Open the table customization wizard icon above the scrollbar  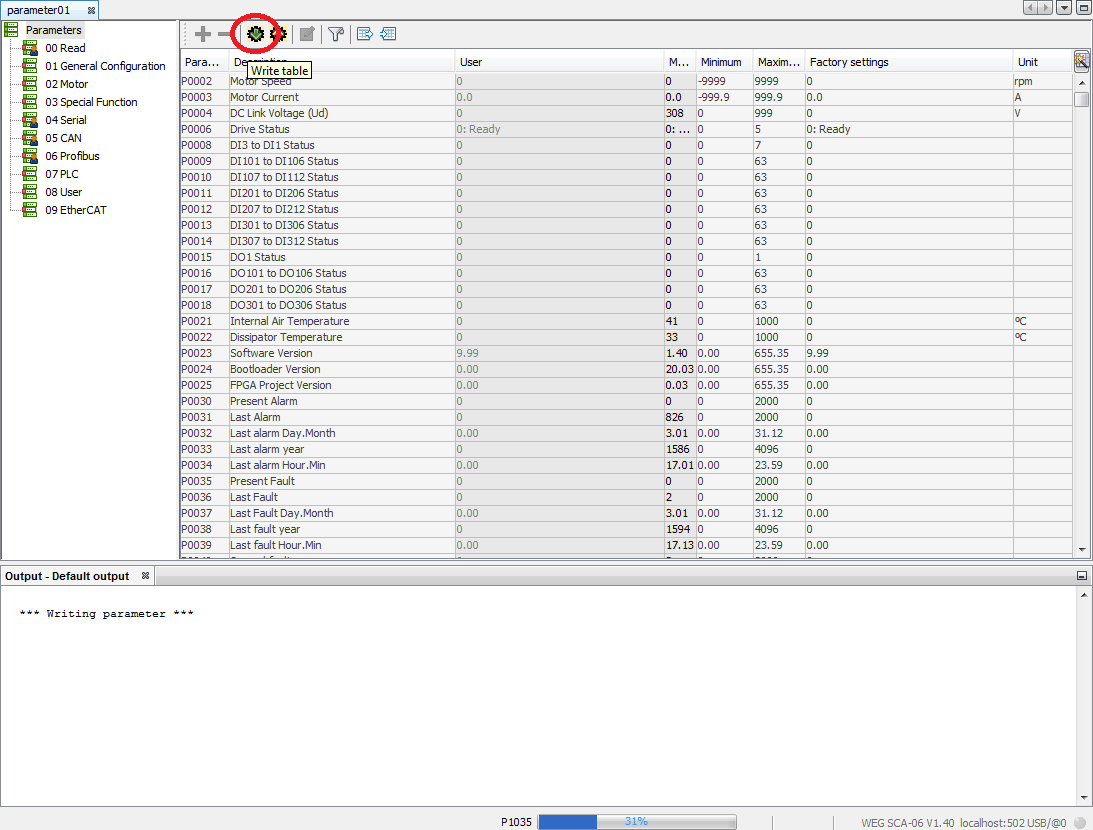pos(1081,62)
